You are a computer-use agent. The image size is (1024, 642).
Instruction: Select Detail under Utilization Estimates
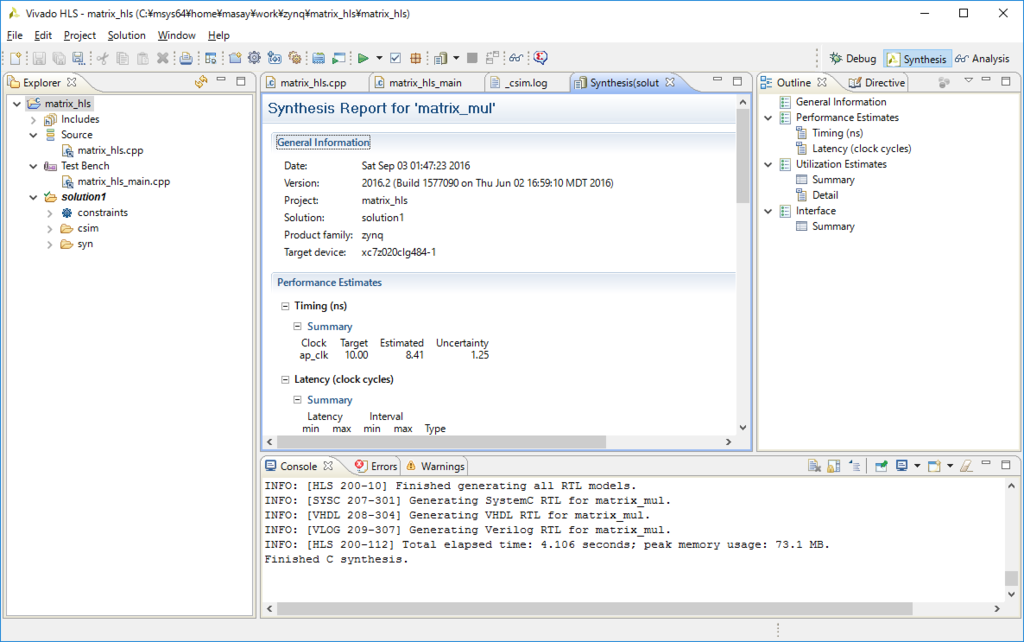[x=825, y=195]
